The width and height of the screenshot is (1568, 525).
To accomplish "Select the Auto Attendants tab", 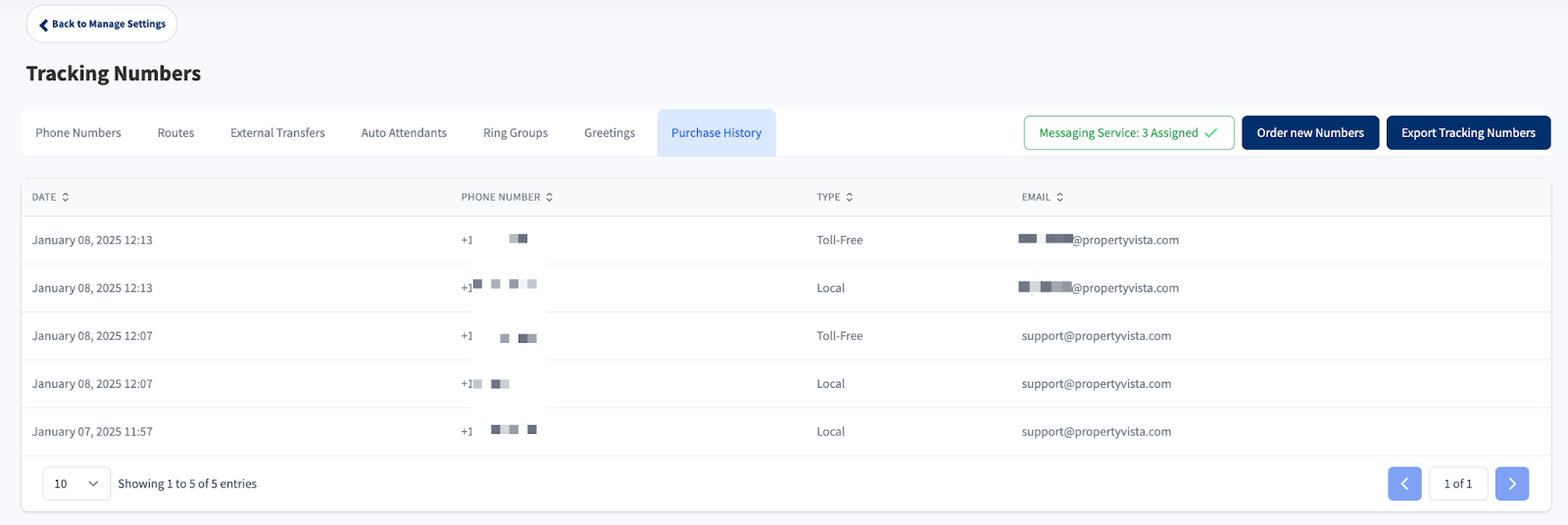I will [x=404, y=133].
